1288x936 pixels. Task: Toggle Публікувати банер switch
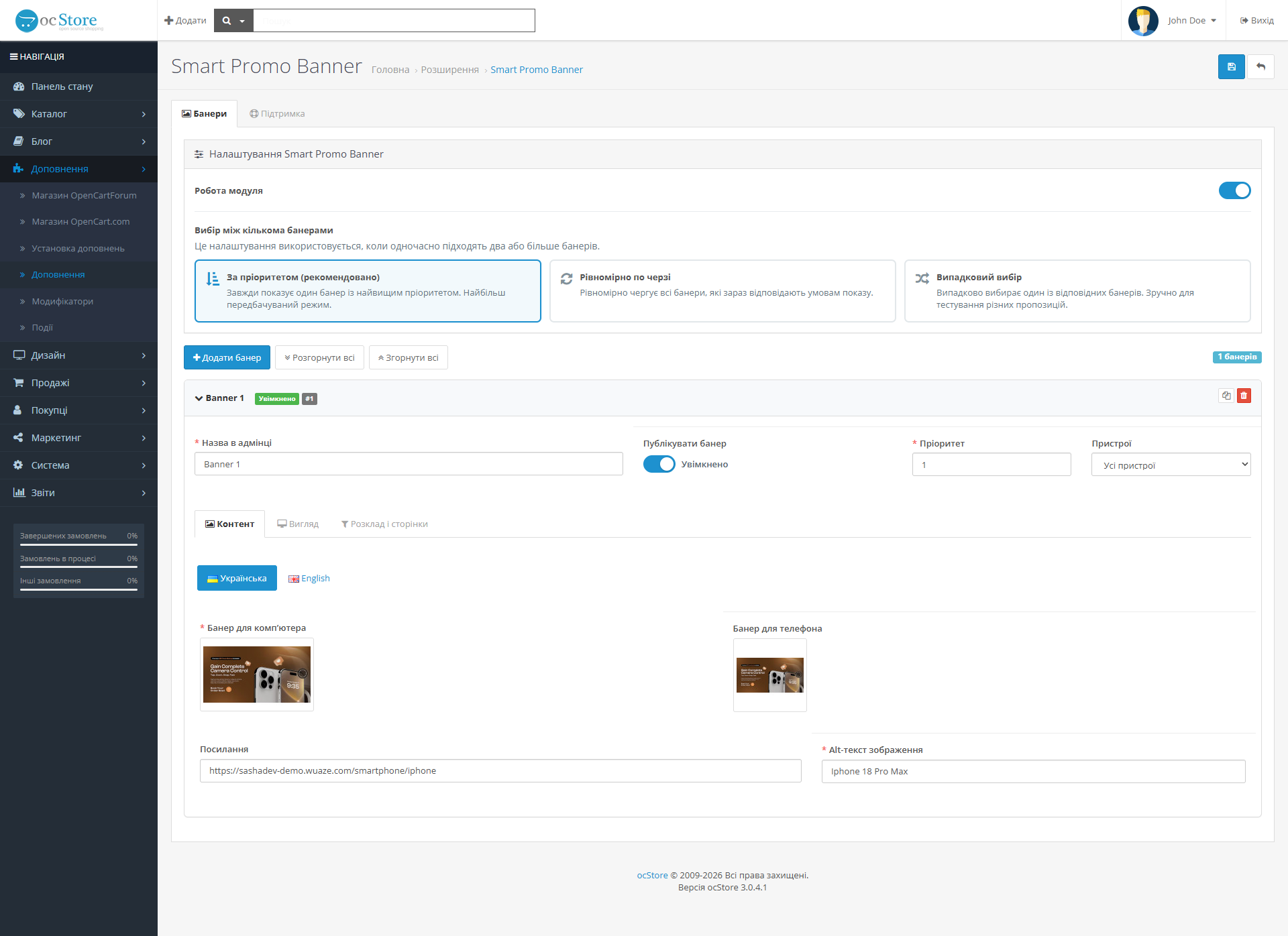click(659, 464)
